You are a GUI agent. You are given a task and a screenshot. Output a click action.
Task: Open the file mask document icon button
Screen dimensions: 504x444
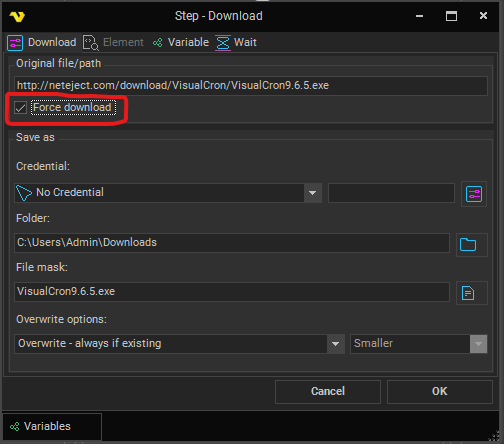point(471,293)
